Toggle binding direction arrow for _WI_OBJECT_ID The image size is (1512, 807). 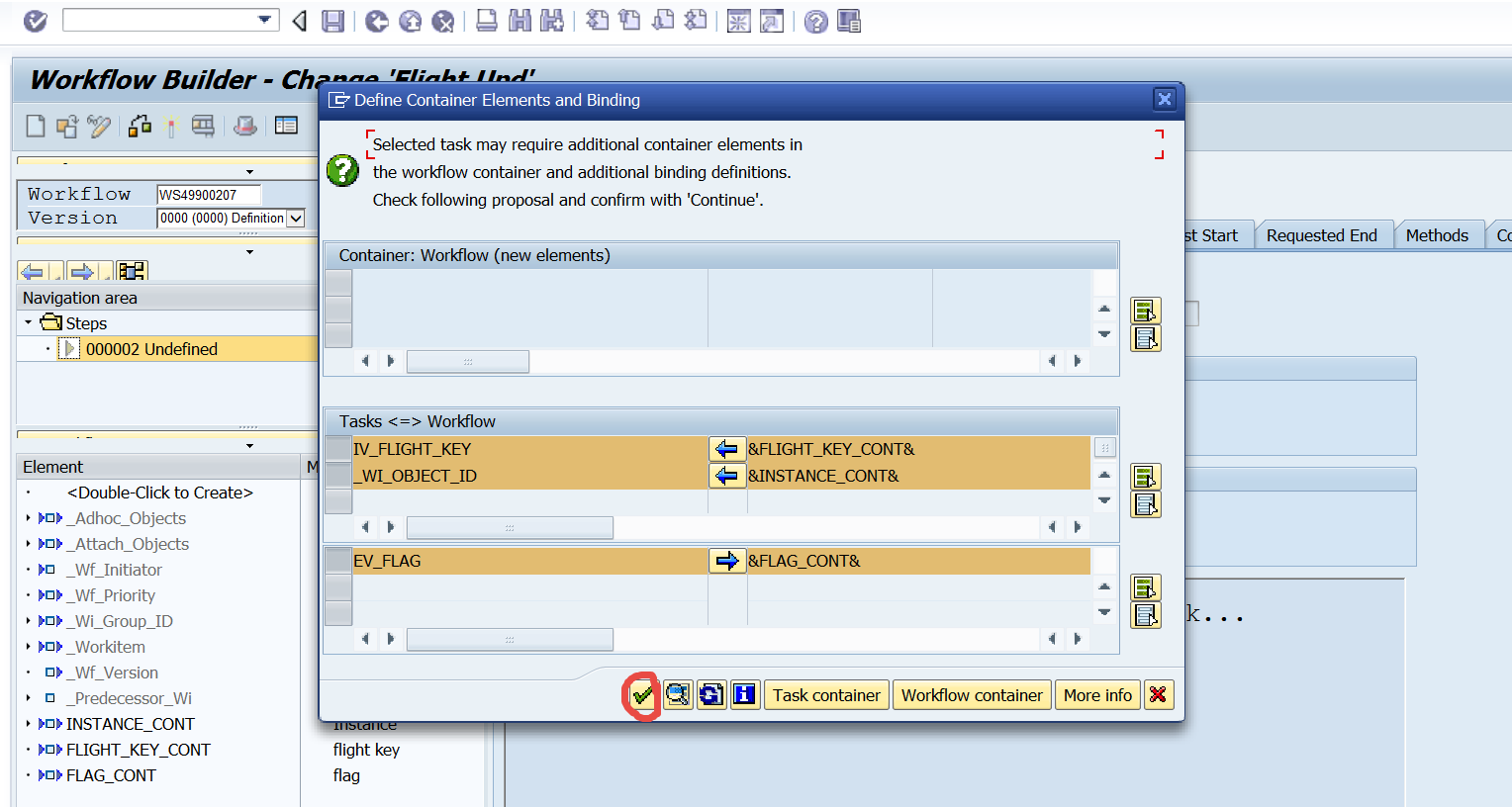click(x=728, y=475)
